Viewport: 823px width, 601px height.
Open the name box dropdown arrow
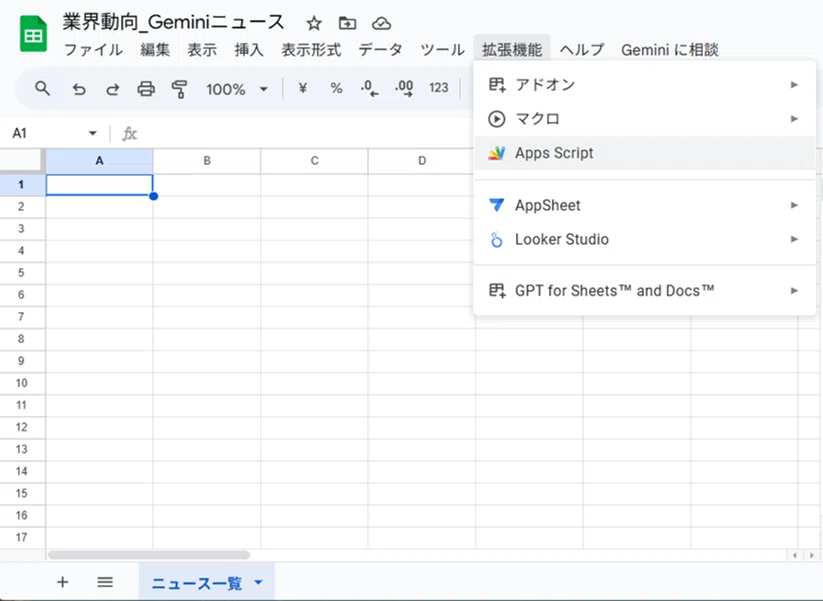point(92,133)
